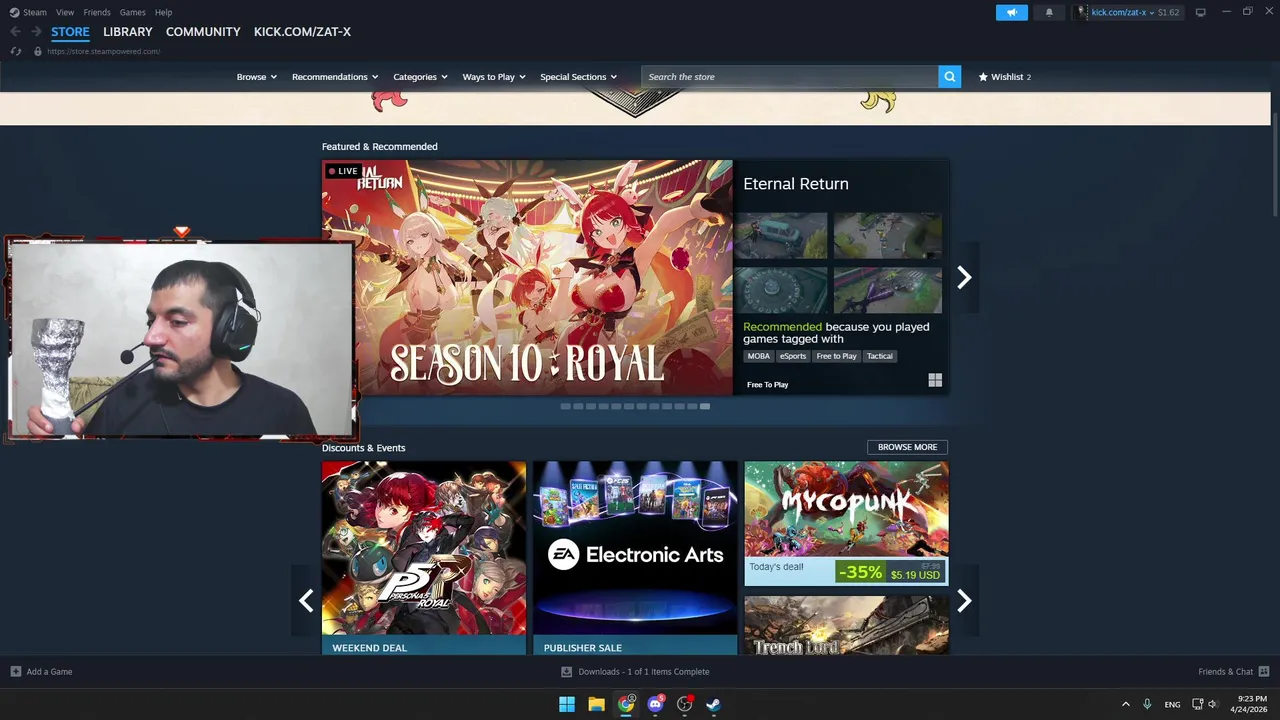Click the volume tray icon
This screenshot has height=720, width=1280.
pyautogui.click(x=1213, y=704)
